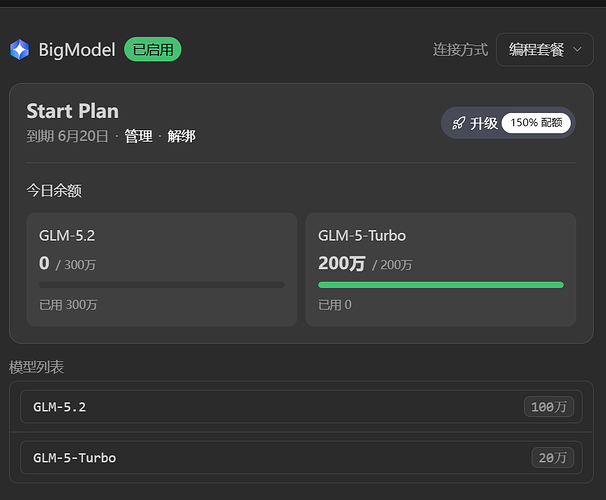
Task: Click the 已用 300万 usage text
Action: point(68,305)
